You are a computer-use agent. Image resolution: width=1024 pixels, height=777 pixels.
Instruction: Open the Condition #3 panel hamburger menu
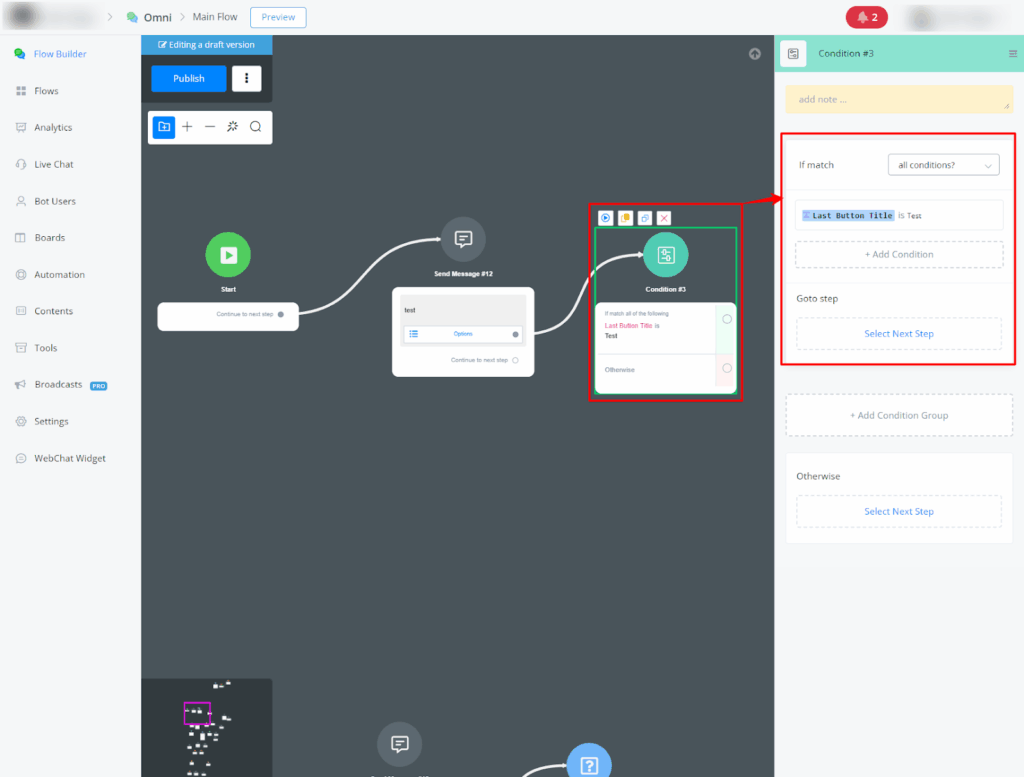pyautogui.click(x=1012, y=53)
